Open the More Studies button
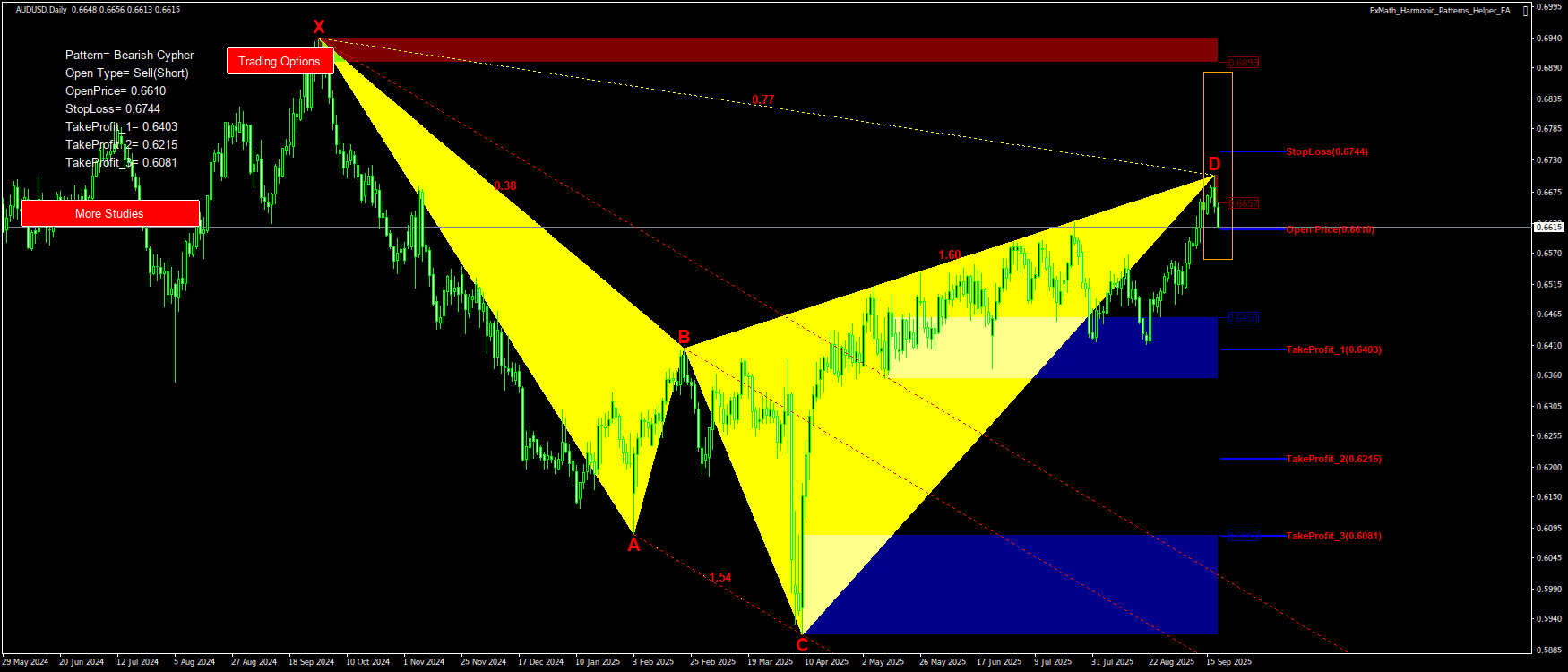Image resolution: width=1568 pixels, height=672 pixels. click(109, 213)
